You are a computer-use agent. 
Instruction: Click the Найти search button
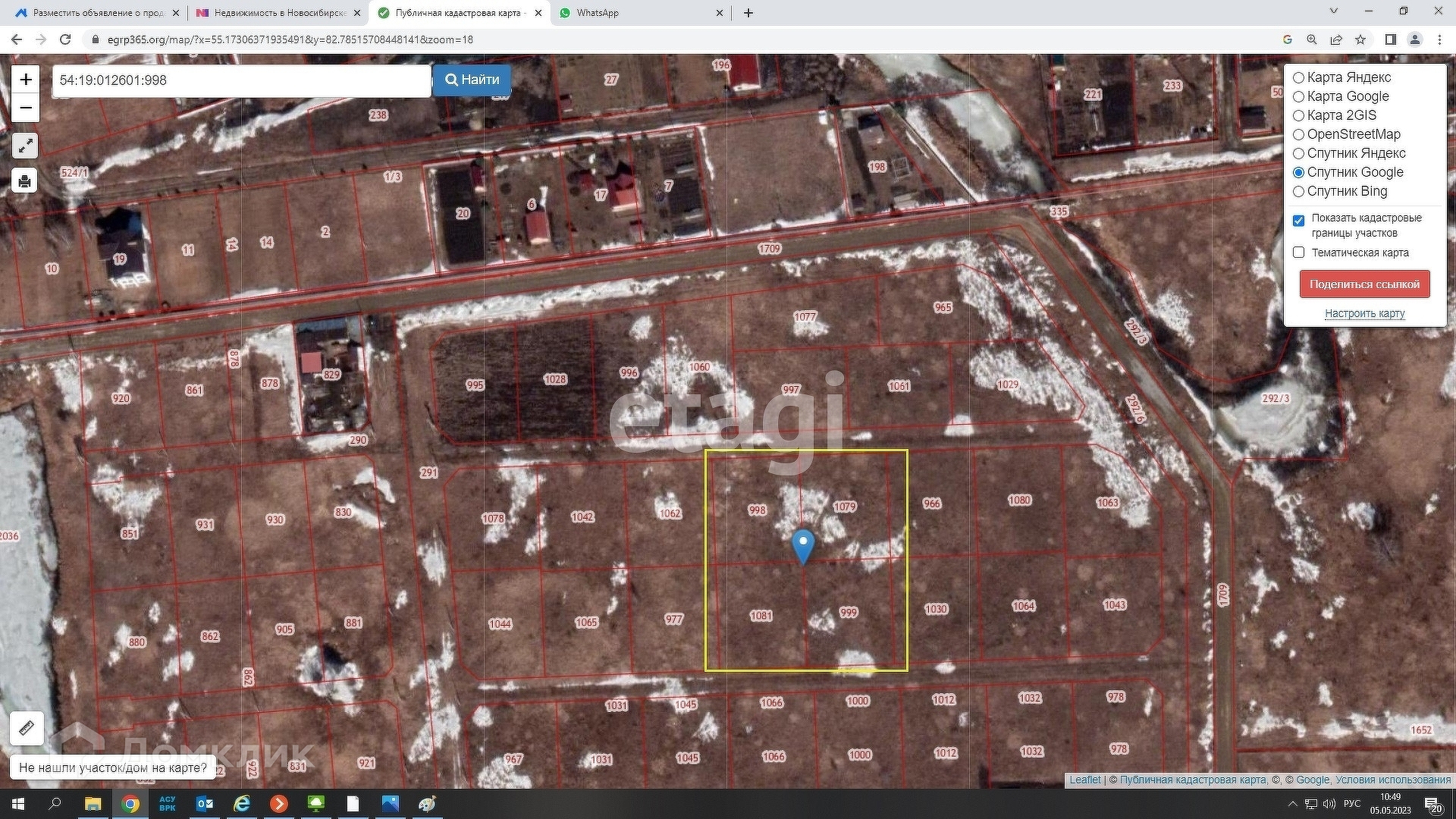472,80
